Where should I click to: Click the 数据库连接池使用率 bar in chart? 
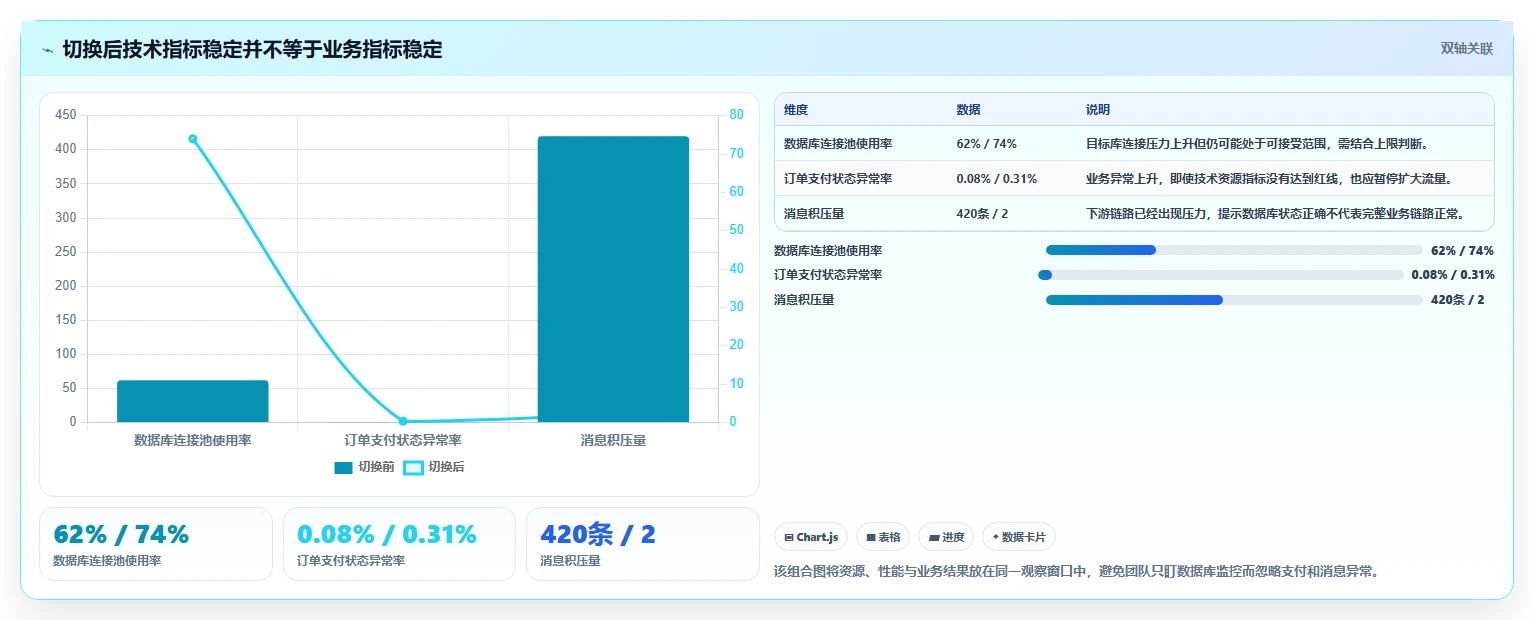click(x=193, y=401)
